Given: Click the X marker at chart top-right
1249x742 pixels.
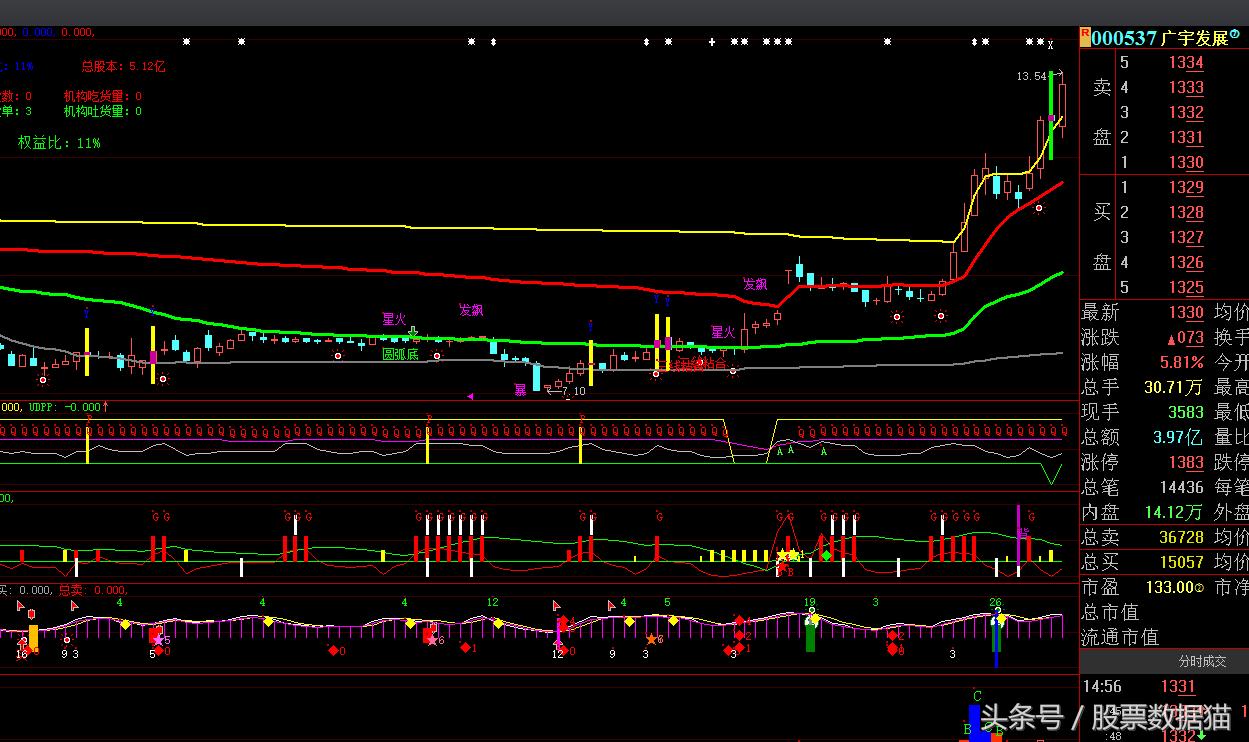Looking at the screenshot, I should [1050, 44].
